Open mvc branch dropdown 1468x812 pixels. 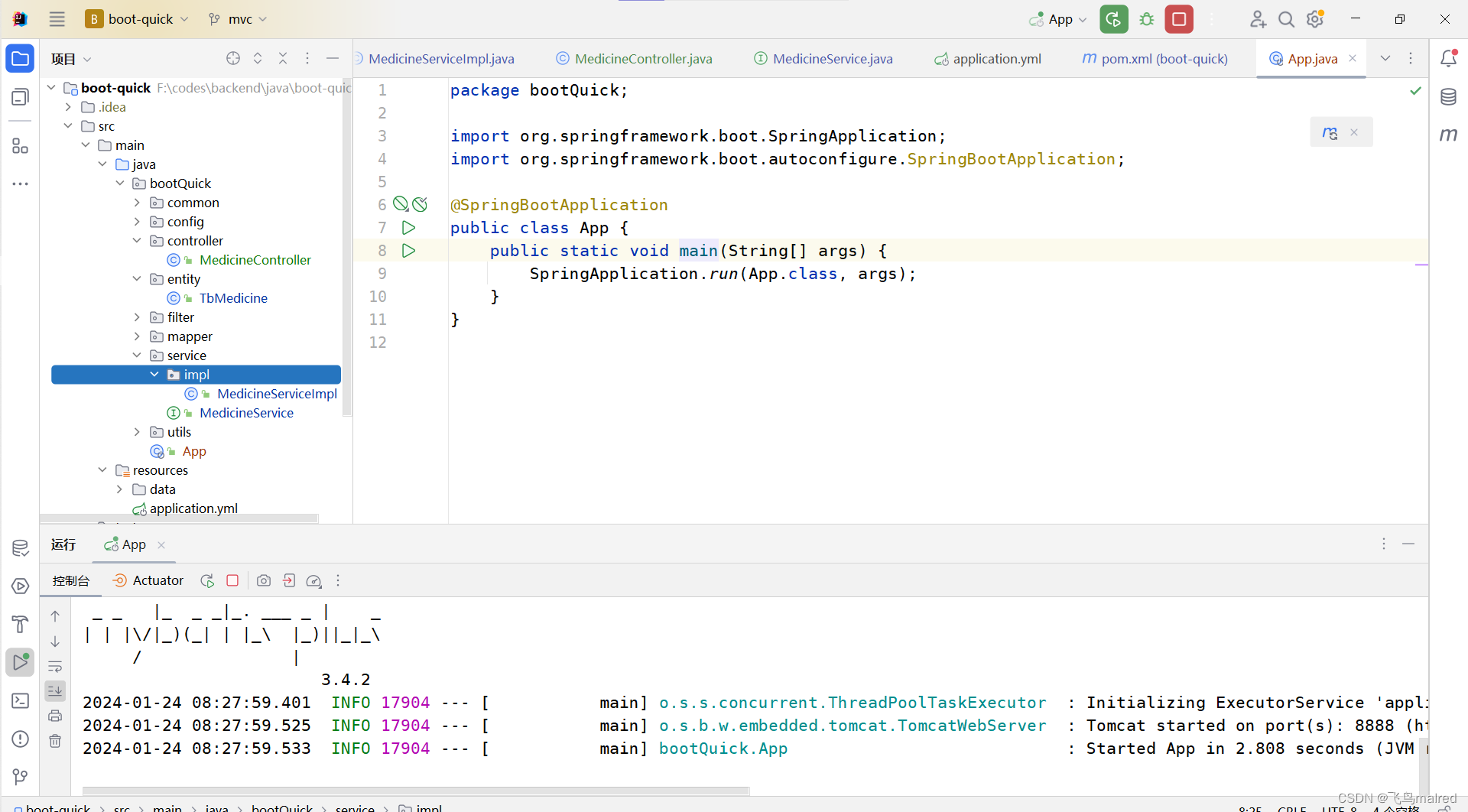pos(238,19)
